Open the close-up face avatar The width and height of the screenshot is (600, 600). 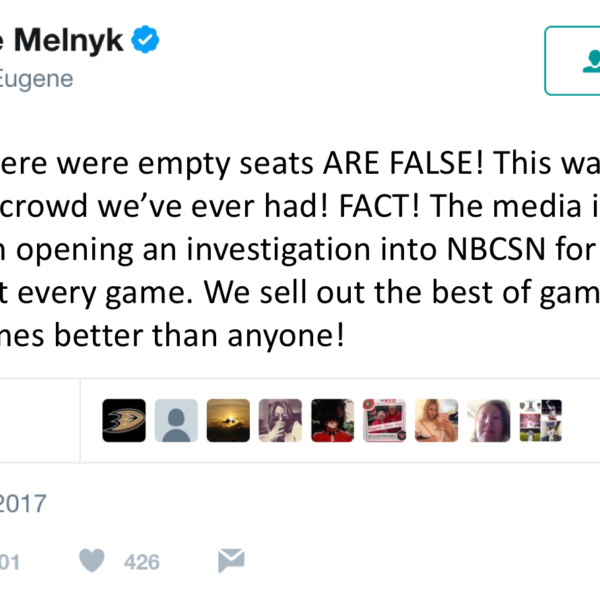[488, 421]
